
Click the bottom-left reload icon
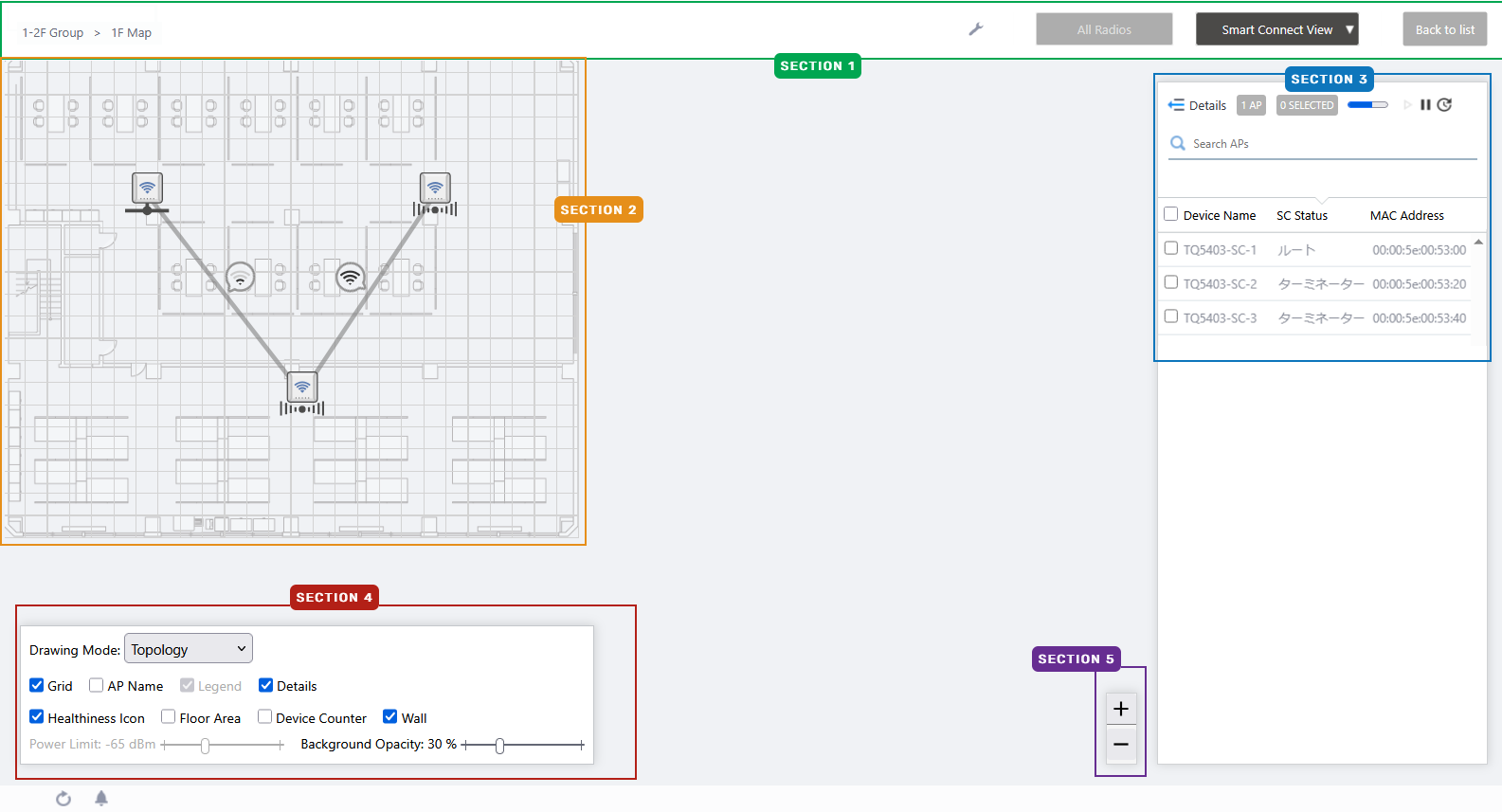(x=63, y=799)
